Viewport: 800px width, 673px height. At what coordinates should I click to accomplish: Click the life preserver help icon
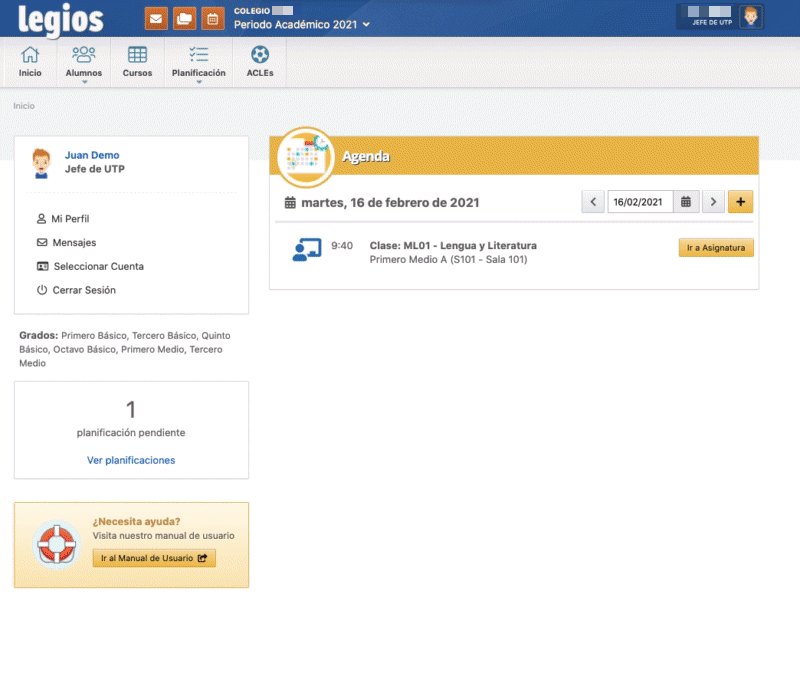click(x=55, y=543)
